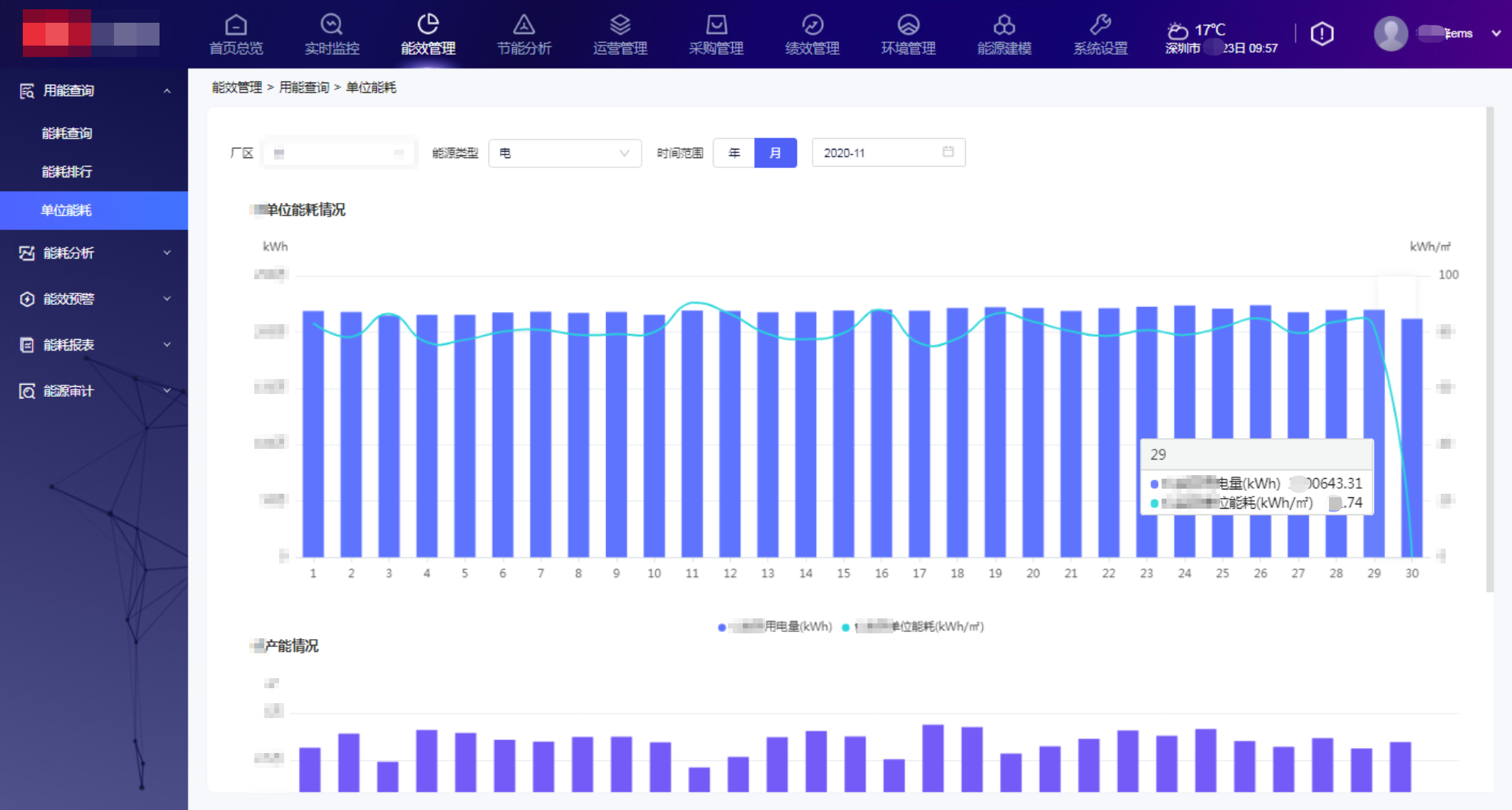The image size is (1512, 810).
Task: Click the alert shield icon
Action: (x=1322, y=34)
